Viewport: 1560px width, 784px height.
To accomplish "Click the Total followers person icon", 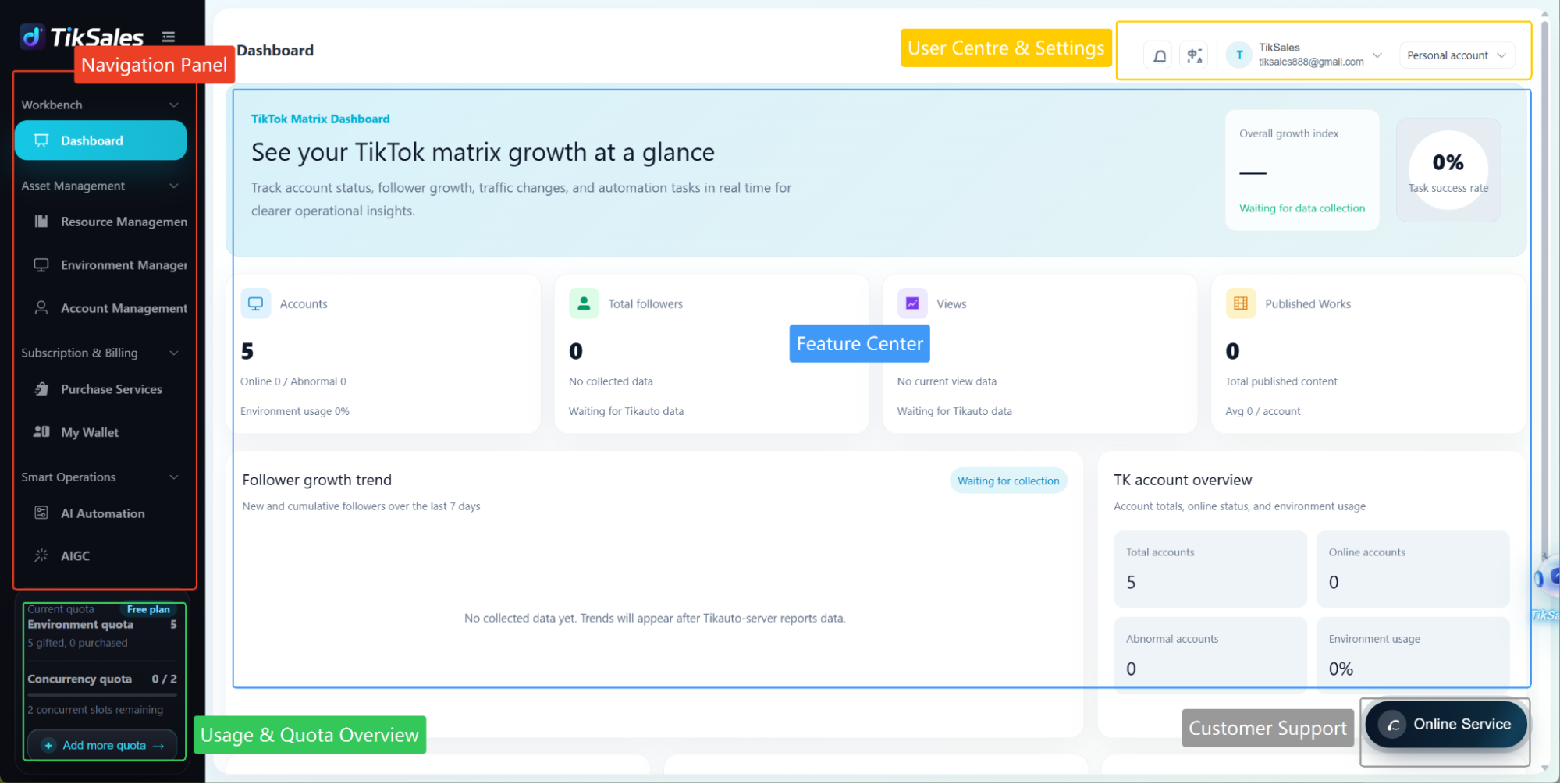I will pyautogui.click(x=584, y=303).
